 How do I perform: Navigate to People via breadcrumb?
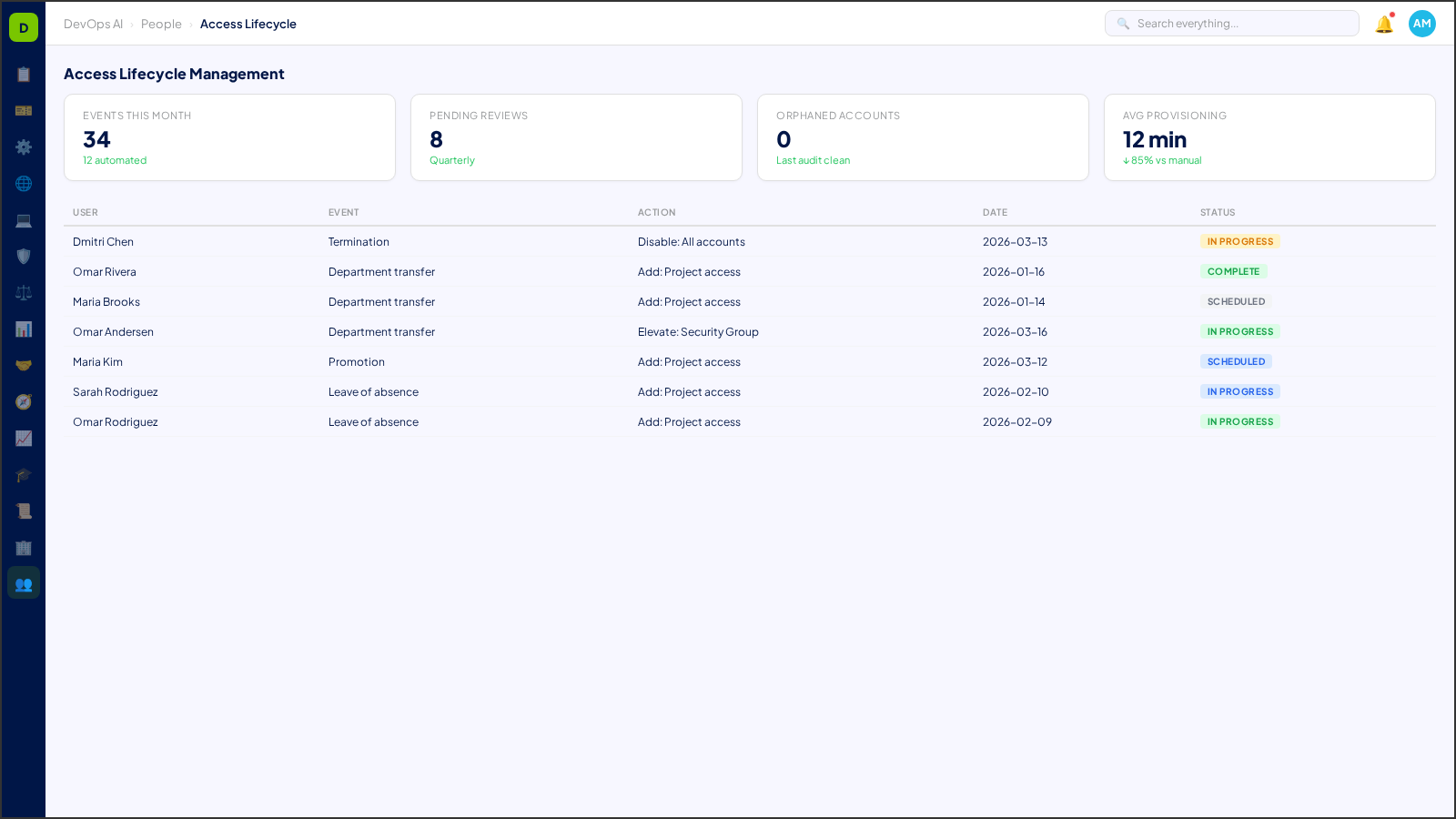click(161, 24)
